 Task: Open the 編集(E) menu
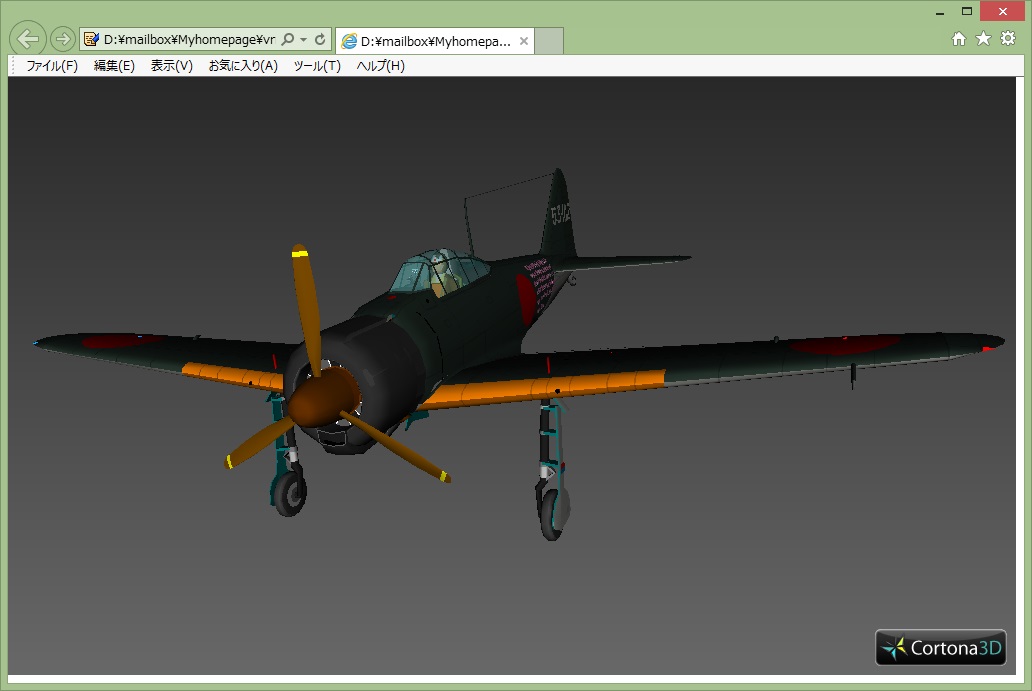[x=114, y=66]
